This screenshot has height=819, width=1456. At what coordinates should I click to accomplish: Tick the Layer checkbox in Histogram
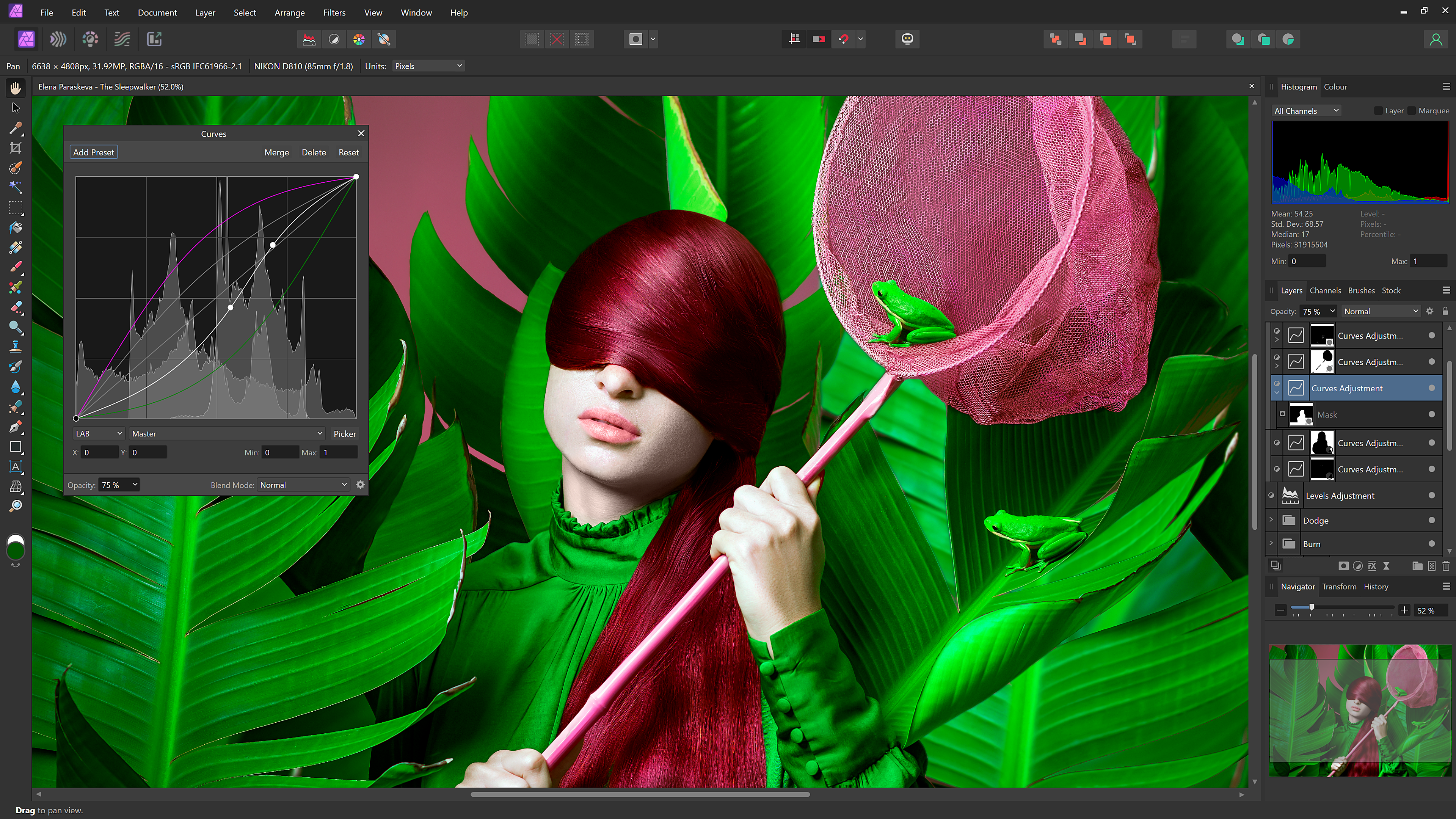point(1378,111)
